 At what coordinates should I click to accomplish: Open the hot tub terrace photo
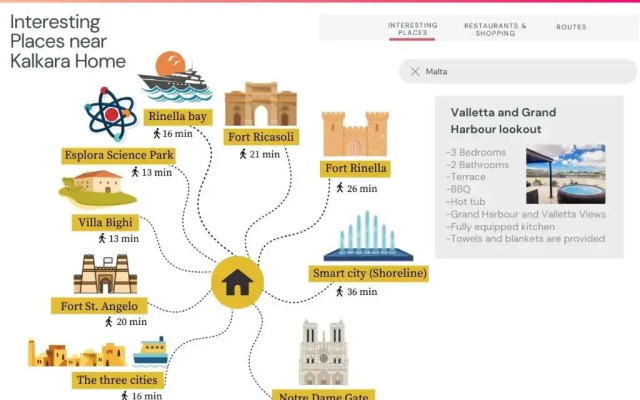click(565, 175)
